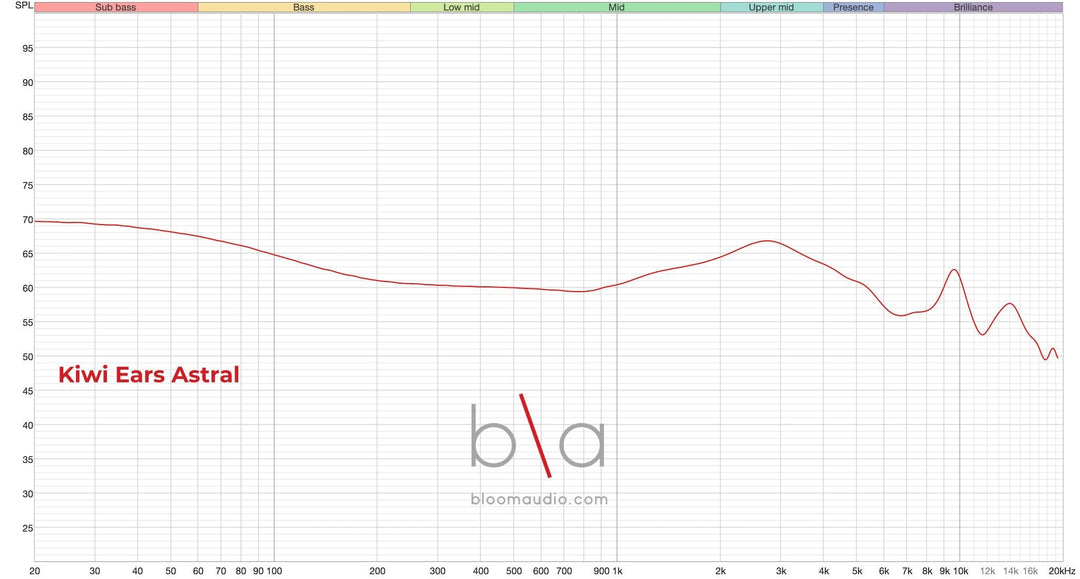Click the 900 frequency axis label
Image resolution: width=1080 pixels, height=579 pixels.
(601, 571)
